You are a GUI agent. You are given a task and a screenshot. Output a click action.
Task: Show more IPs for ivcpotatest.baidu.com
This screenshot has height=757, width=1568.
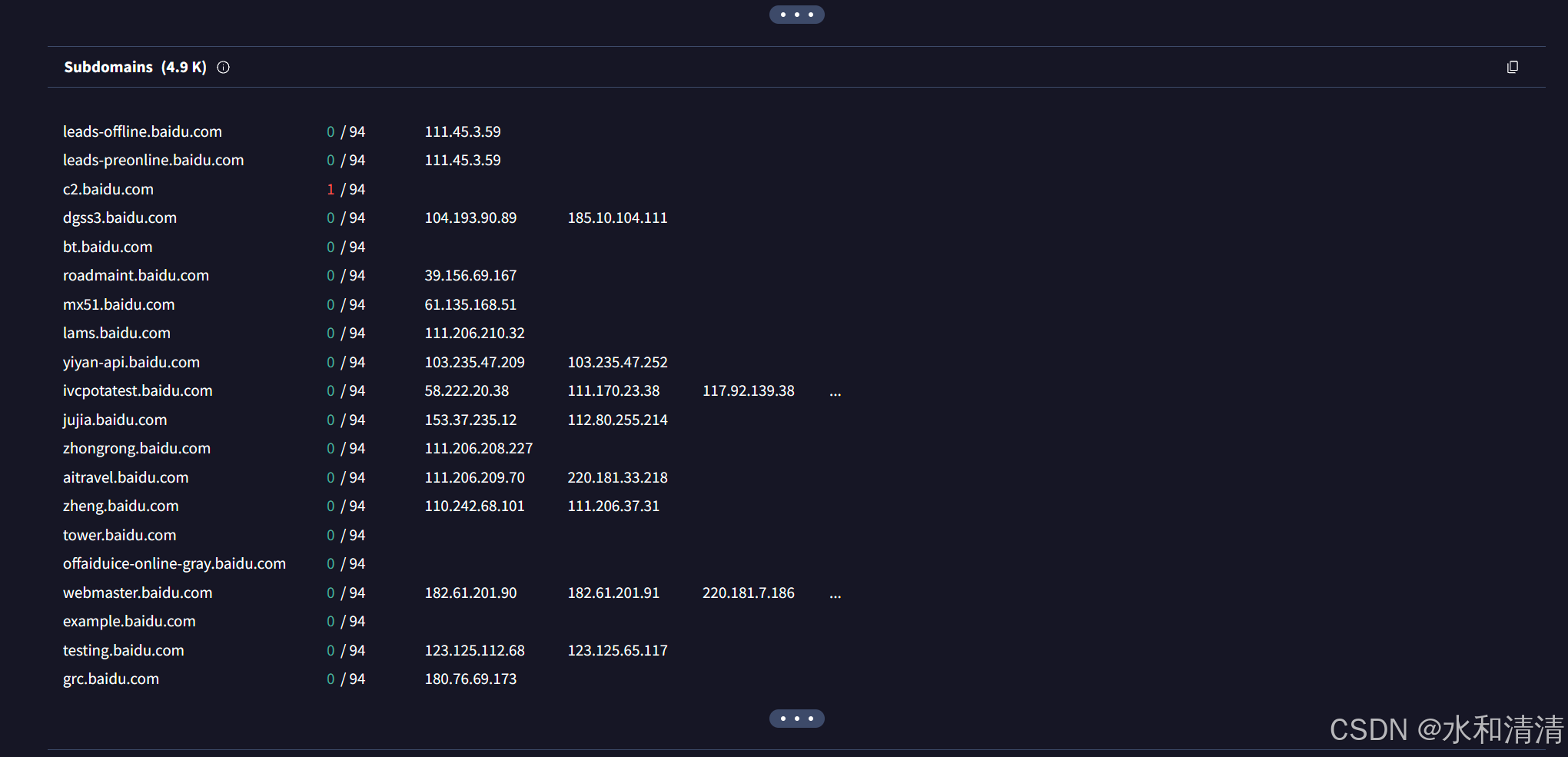click(835, 393)
